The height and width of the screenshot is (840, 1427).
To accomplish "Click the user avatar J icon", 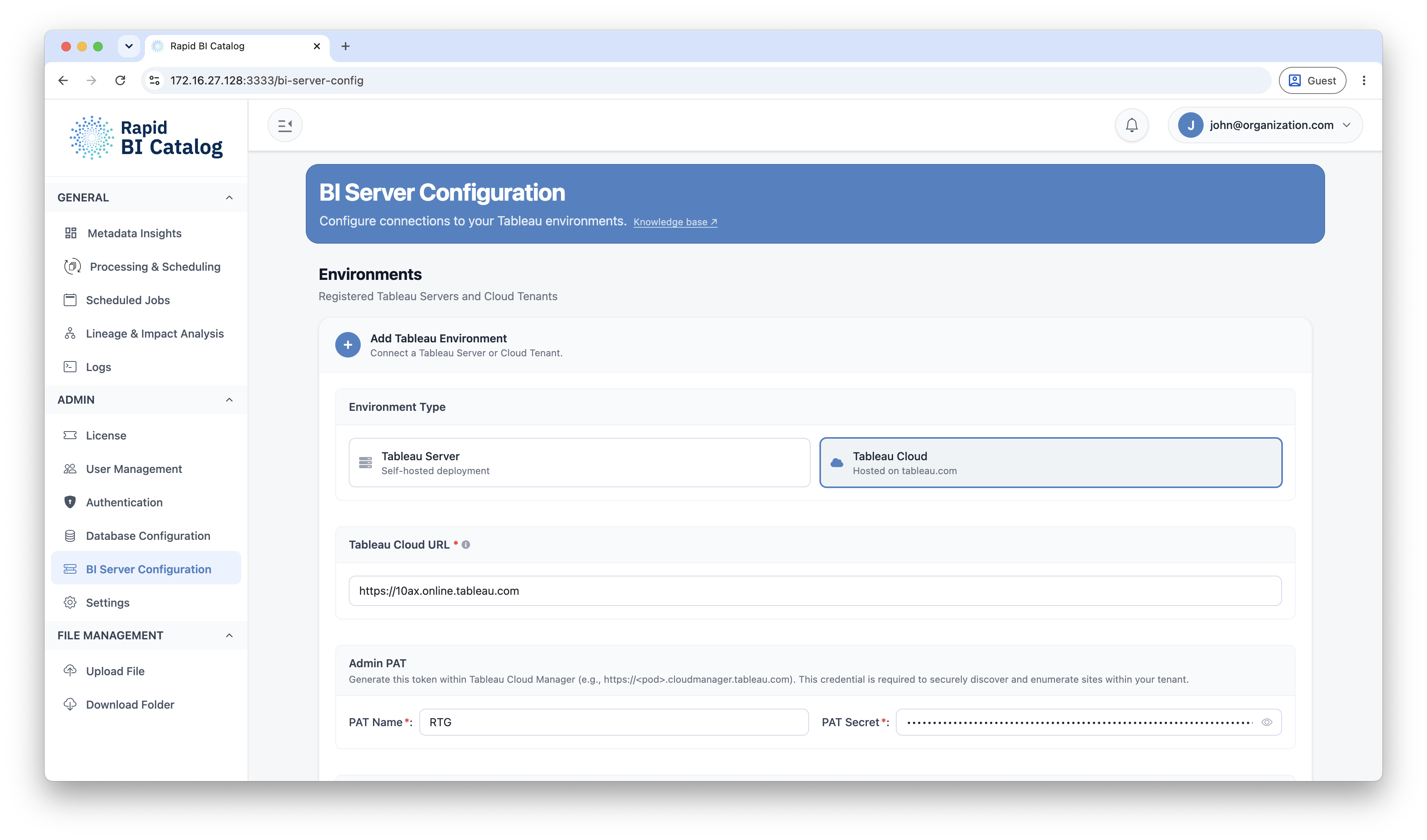I will [1190, 125].
